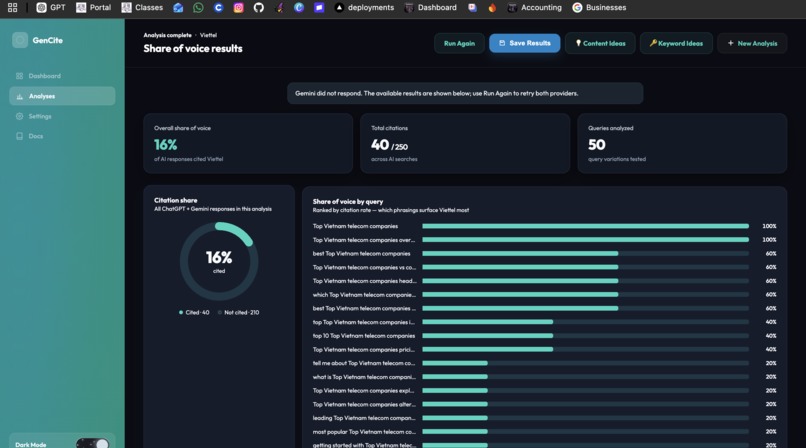Click the 'Queries analyzed' 50 value
The height and width of the screenshot is (448, 806).
click(596, 145)
